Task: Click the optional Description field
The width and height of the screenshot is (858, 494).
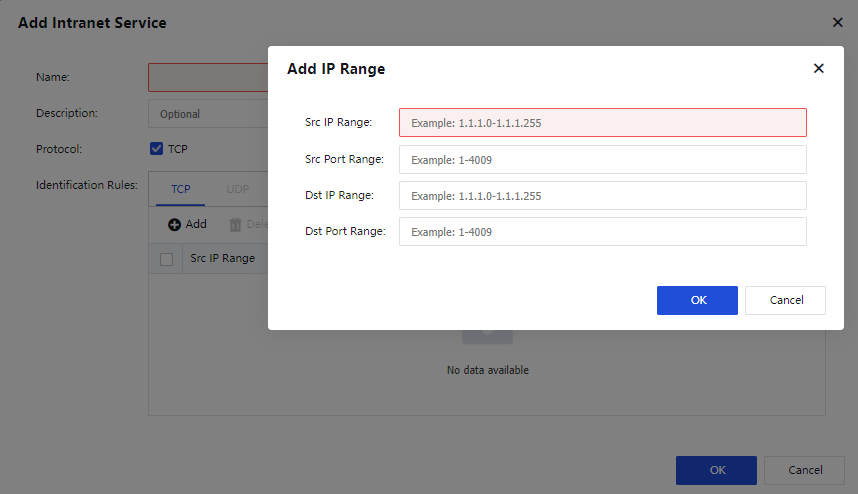Action: click(207, 114)
